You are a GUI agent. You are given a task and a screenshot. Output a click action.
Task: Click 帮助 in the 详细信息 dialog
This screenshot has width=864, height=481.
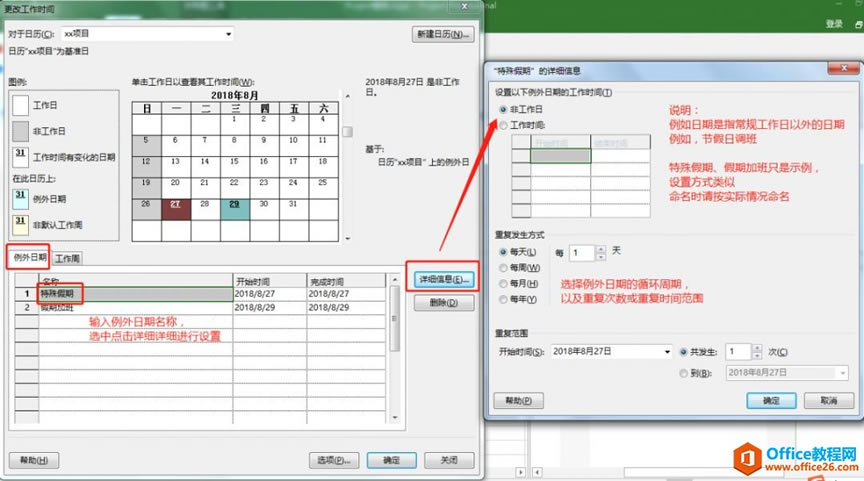(519, 401)
